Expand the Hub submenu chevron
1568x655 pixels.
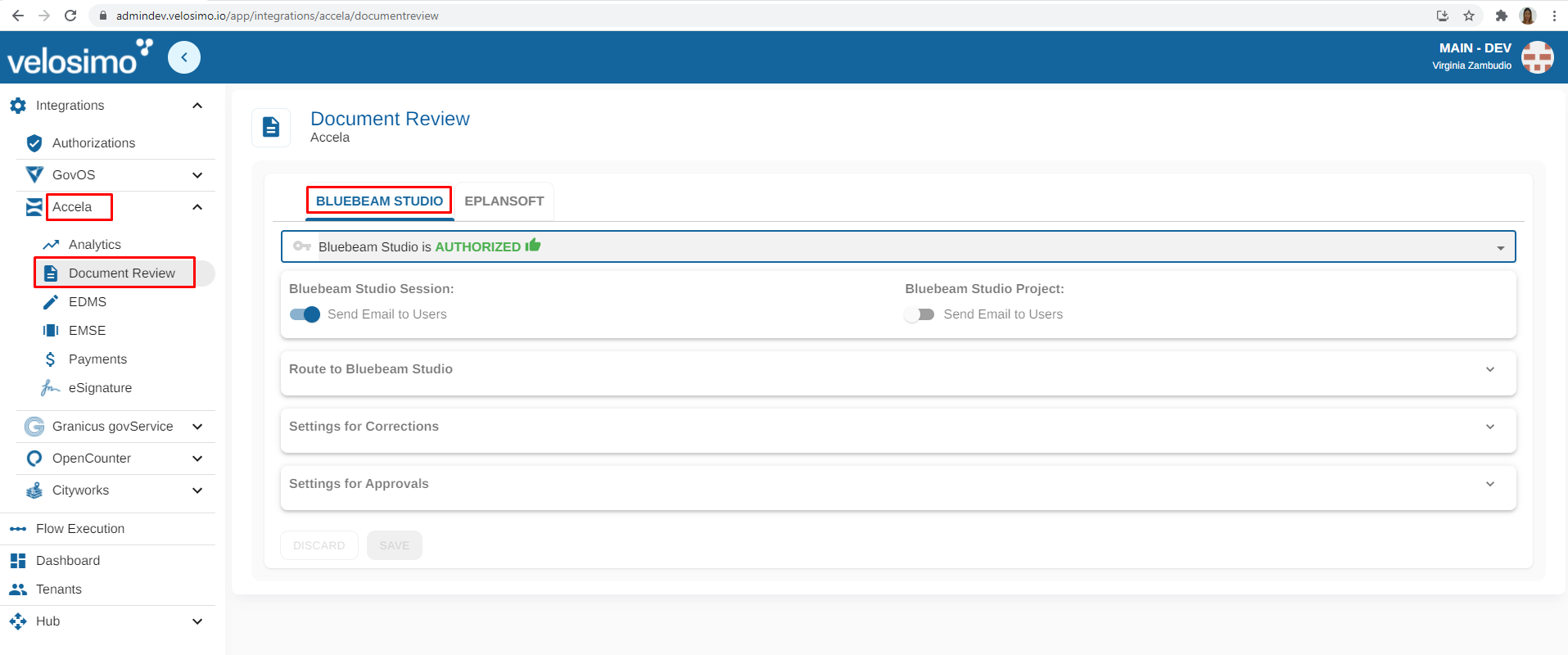(x=197, y=621)
